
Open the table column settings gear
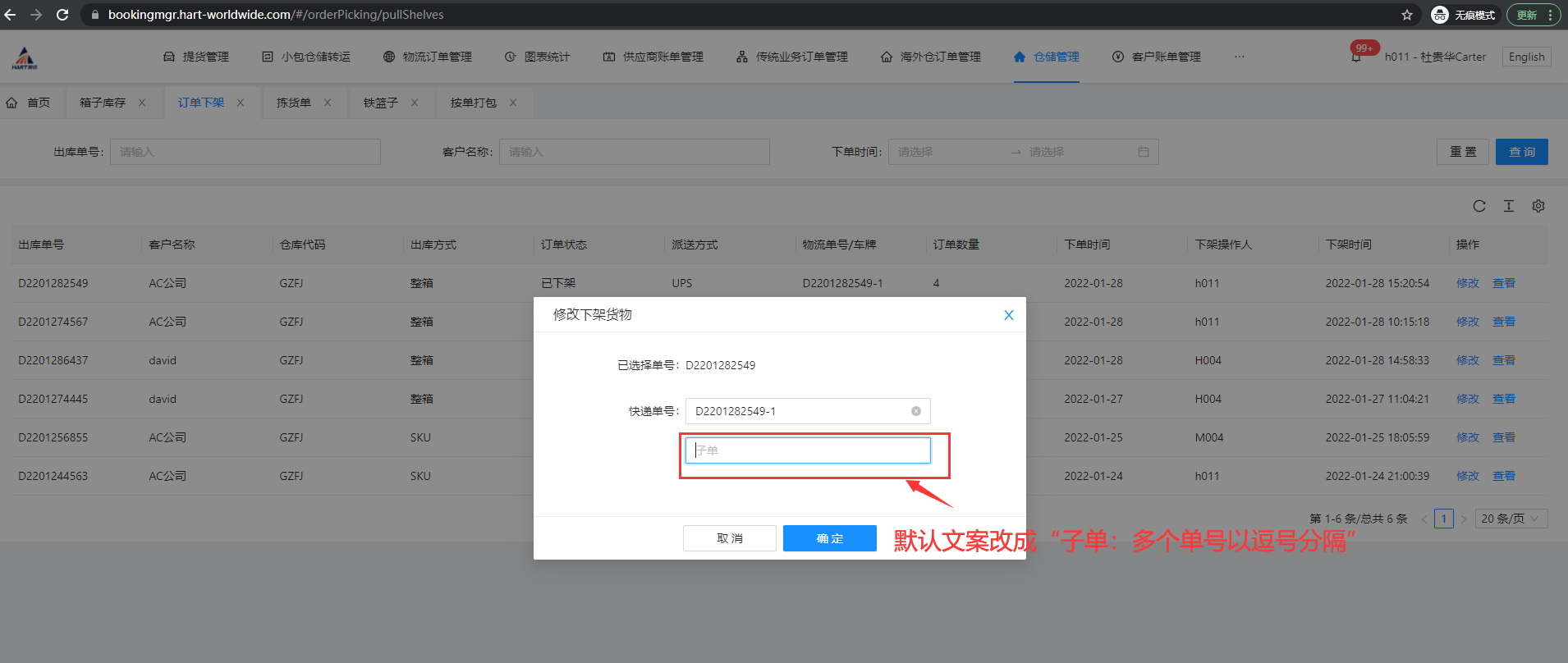coord(1538,206)
